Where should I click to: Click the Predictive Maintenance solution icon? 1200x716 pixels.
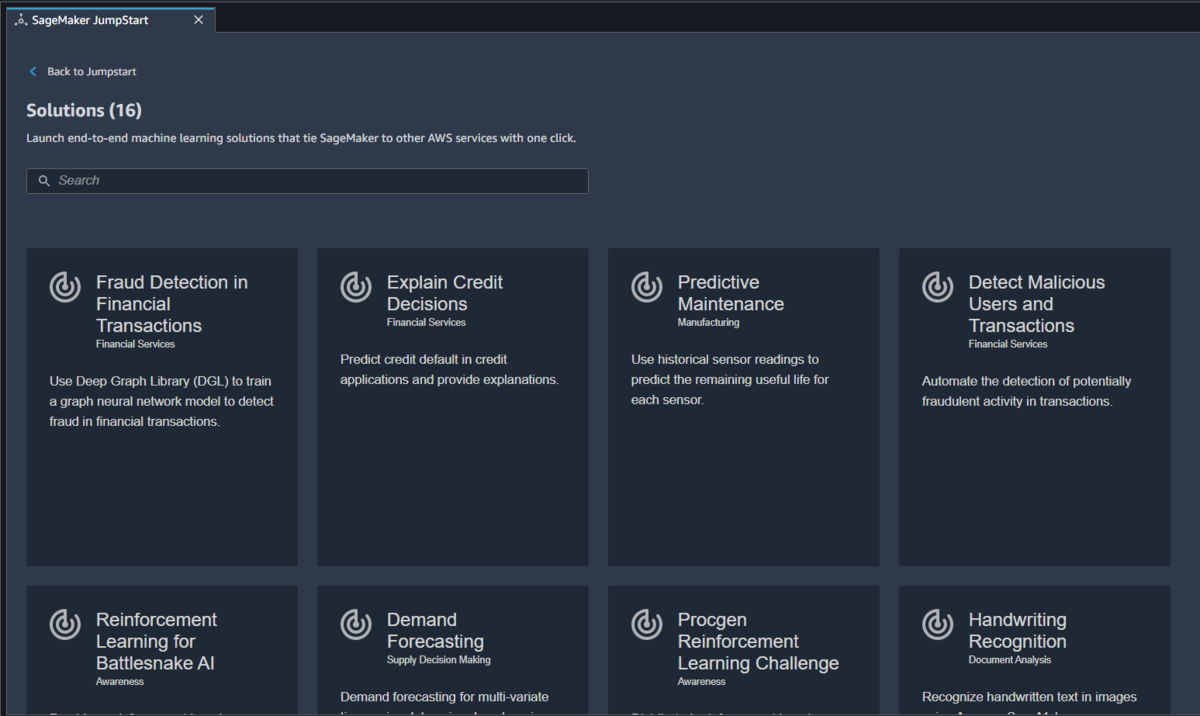[x=647, y=287]
